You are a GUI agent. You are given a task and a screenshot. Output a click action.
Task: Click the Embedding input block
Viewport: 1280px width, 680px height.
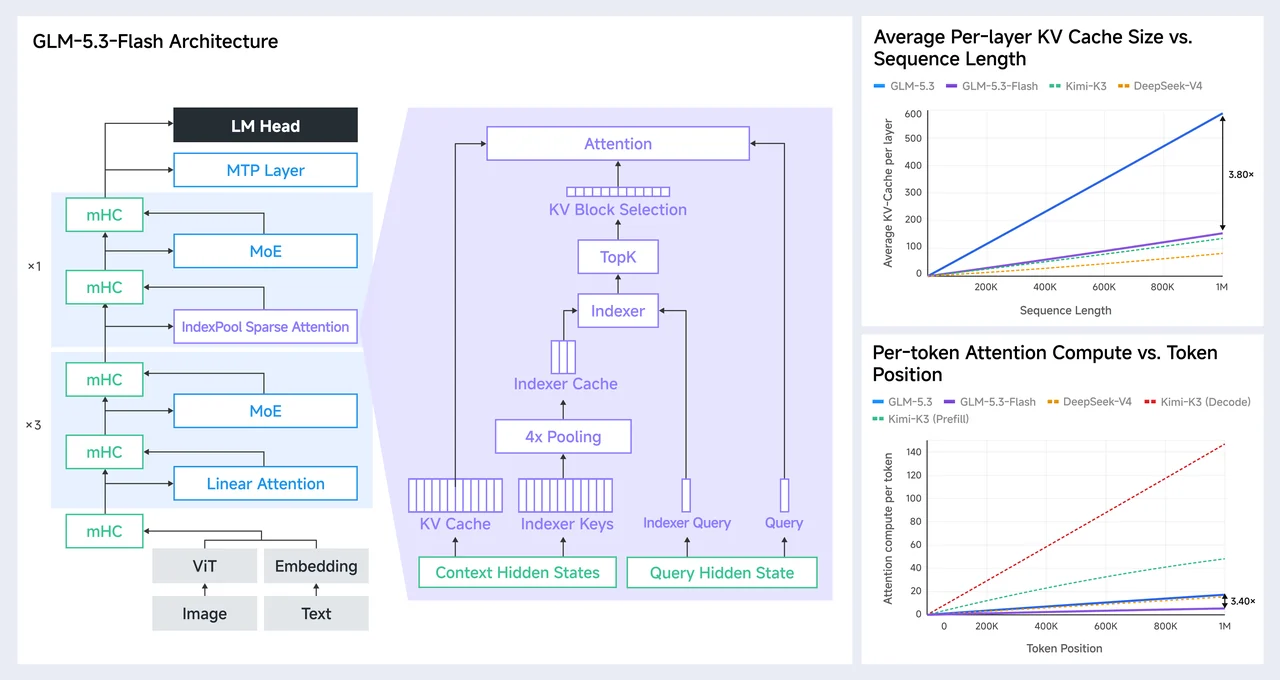coord(316,566)
